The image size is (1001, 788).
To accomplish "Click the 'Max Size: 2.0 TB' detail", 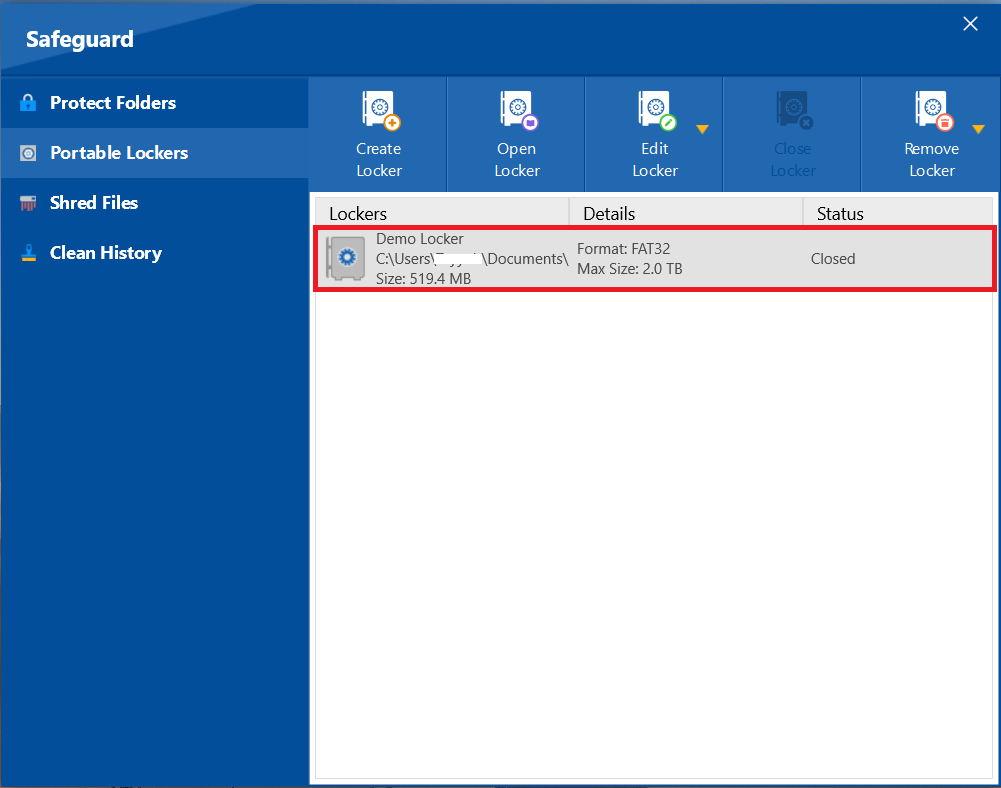I will pyautogui.click(x=629, y=269).
